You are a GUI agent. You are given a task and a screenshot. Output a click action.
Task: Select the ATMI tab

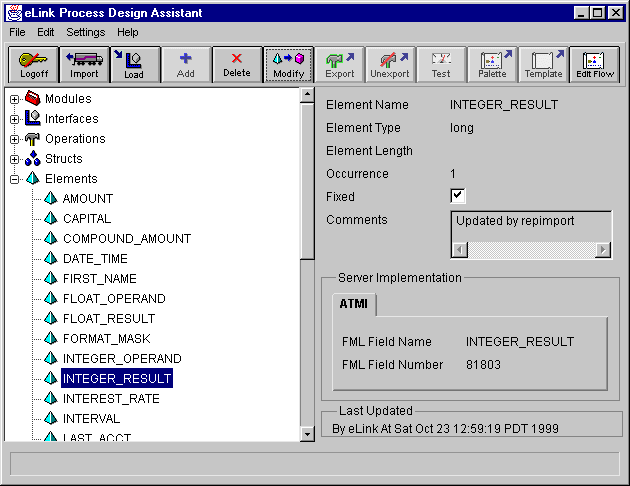354,304
